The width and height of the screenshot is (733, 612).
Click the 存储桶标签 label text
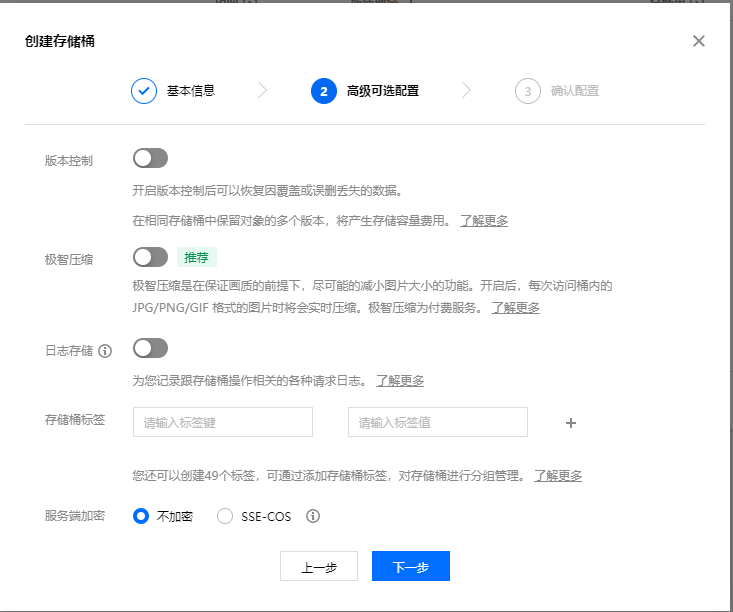(x=75, y=419)
